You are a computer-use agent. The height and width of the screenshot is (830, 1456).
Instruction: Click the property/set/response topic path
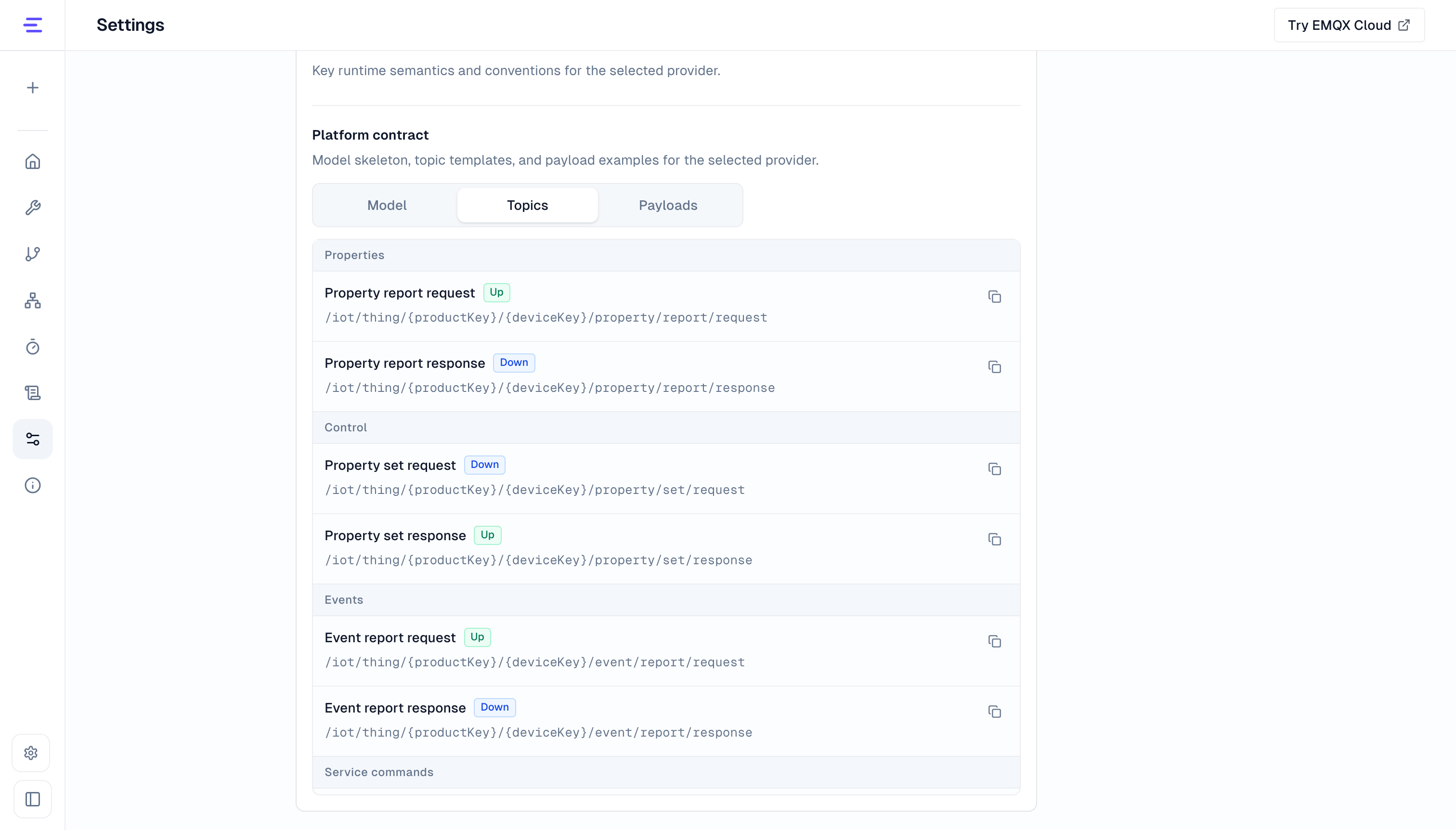538,560
